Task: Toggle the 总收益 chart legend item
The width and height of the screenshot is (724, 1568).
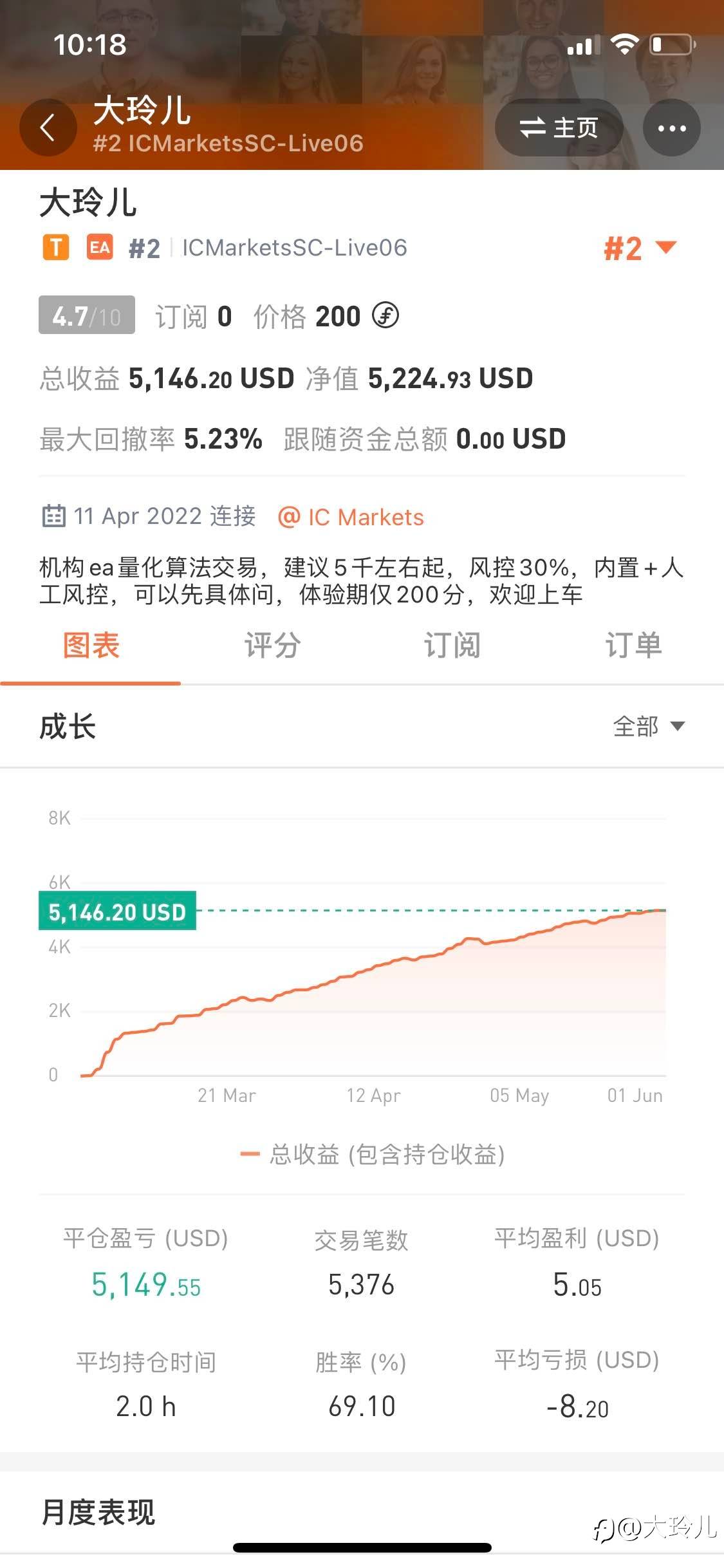Action: point(372,1154)
